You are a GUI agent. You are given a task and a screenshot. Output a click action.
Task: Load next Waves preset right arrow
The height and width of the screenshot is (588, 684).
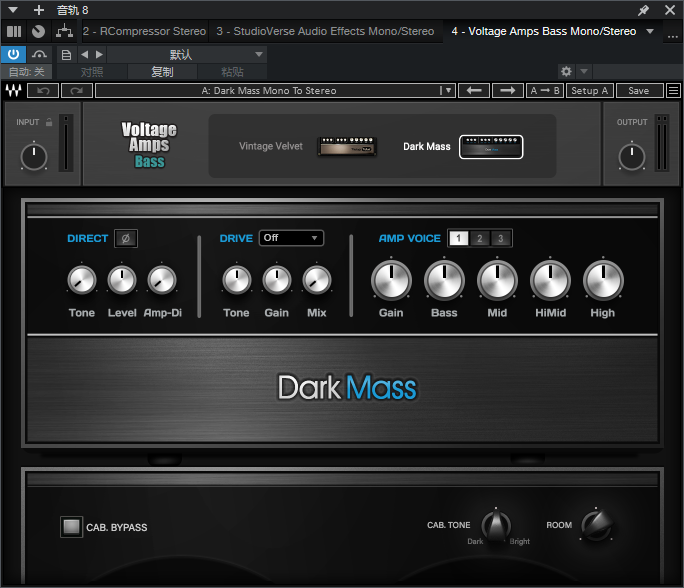(x=508, y=91)
